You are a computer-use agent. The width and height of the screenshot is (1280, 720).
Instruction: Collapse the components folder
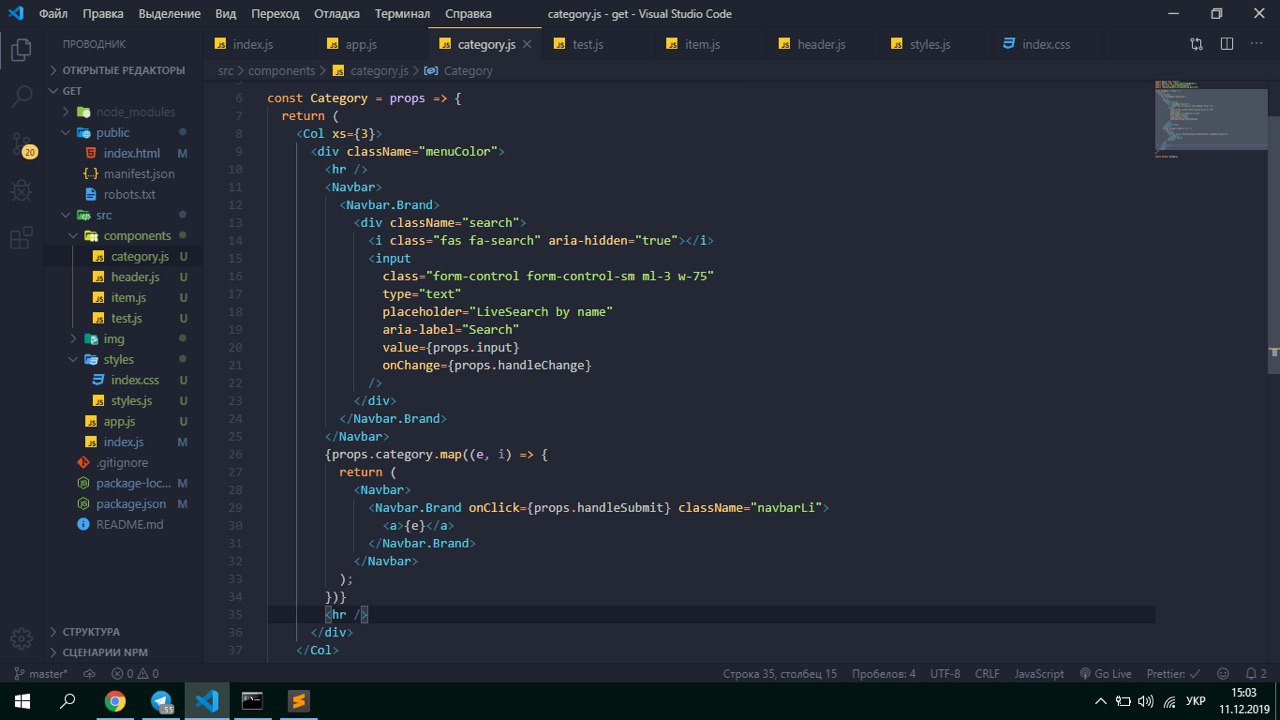pyautogui.click(x=137, y=236)
